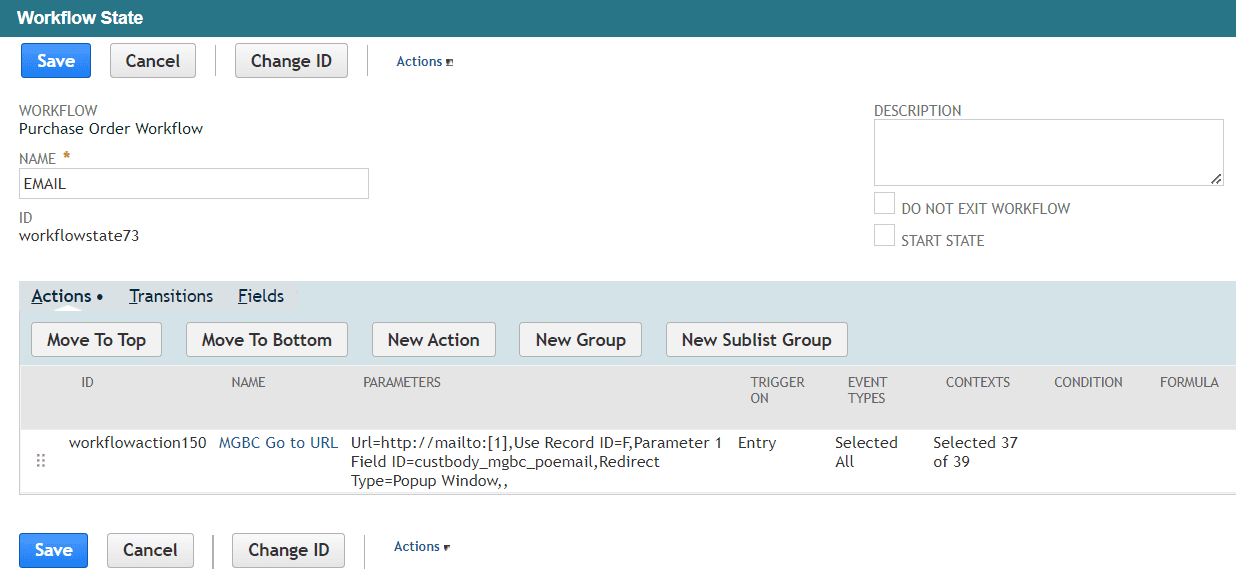Create a New Sublist Group
The height and width of the screenshot is (575, 1236).
pyautogui.click(x=756, y=340)
